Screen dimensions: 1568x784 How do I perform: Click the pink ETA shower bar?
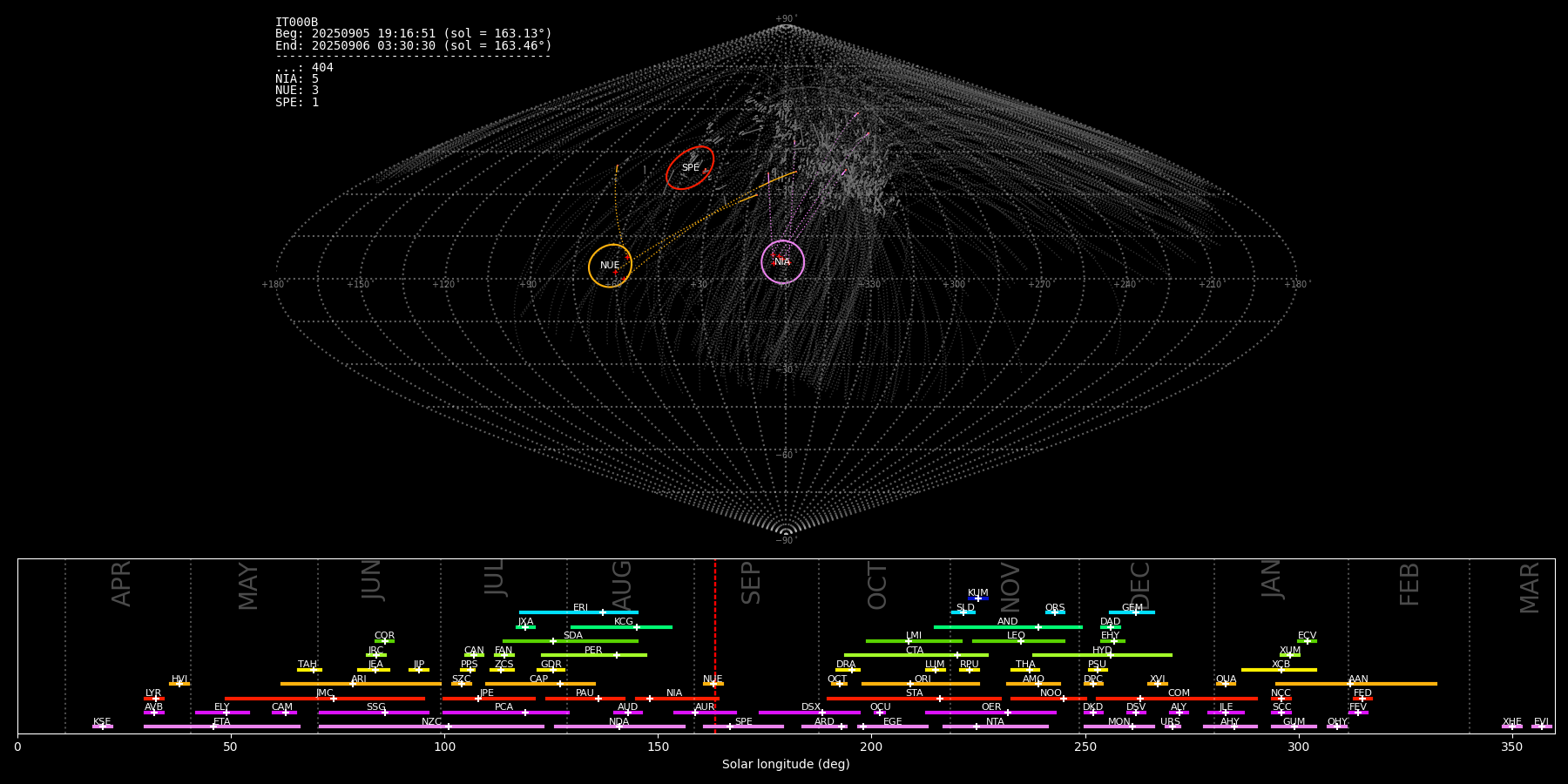(222, 727)
